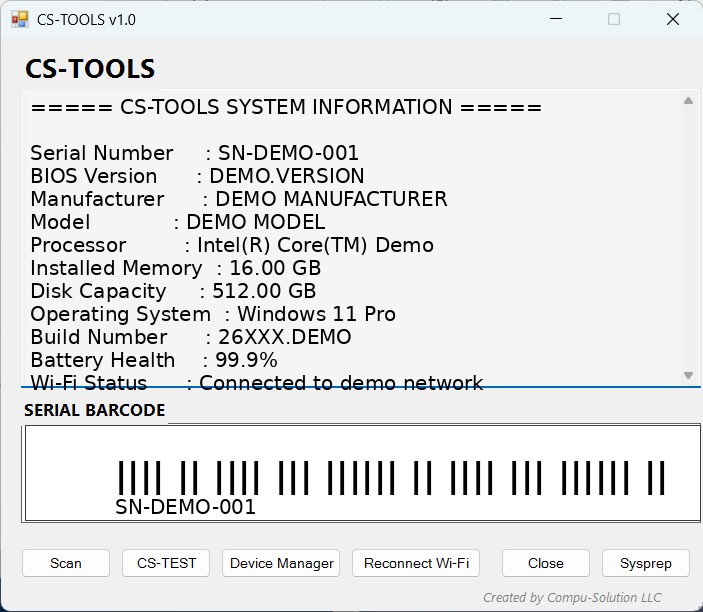Open Device Manager
Image resolution: width=703 pixels, height=612 pixels.
(x=281, y=563)
